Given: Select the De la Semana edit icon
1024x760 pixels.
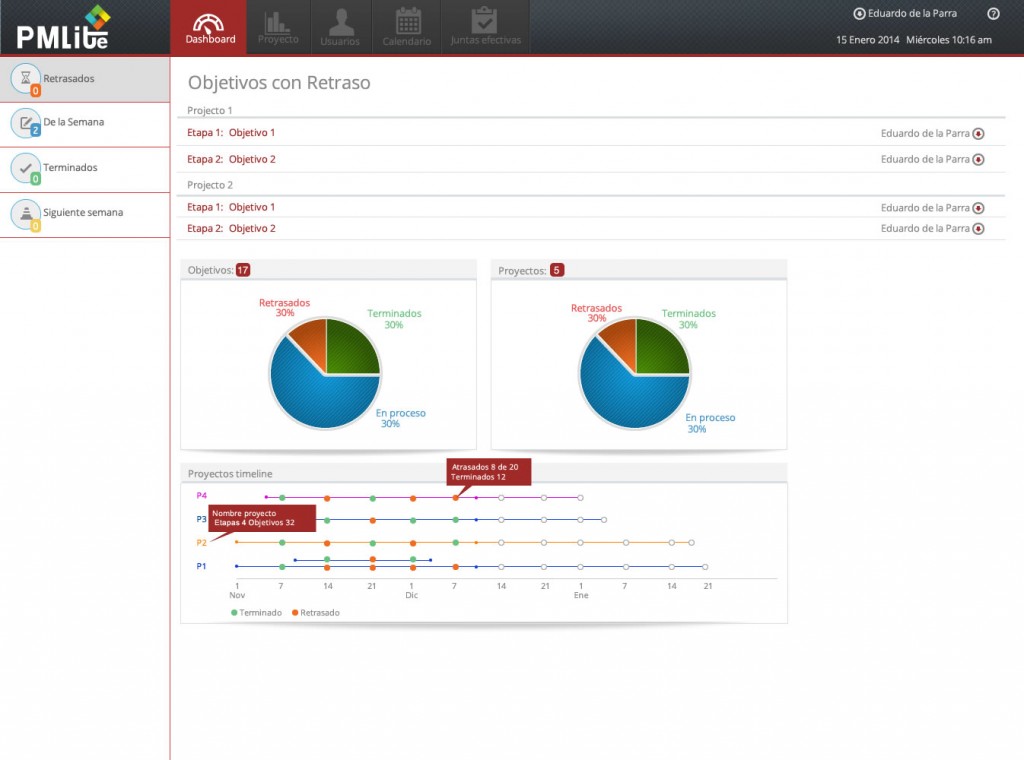Looking at the screenshot, I should (x=25, y=123).
